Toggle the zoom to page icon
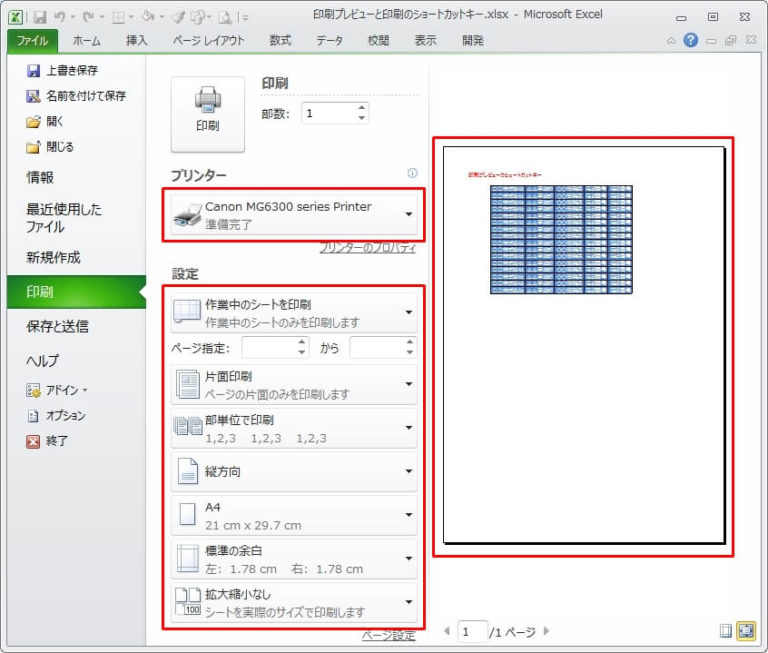 [746, 631]
